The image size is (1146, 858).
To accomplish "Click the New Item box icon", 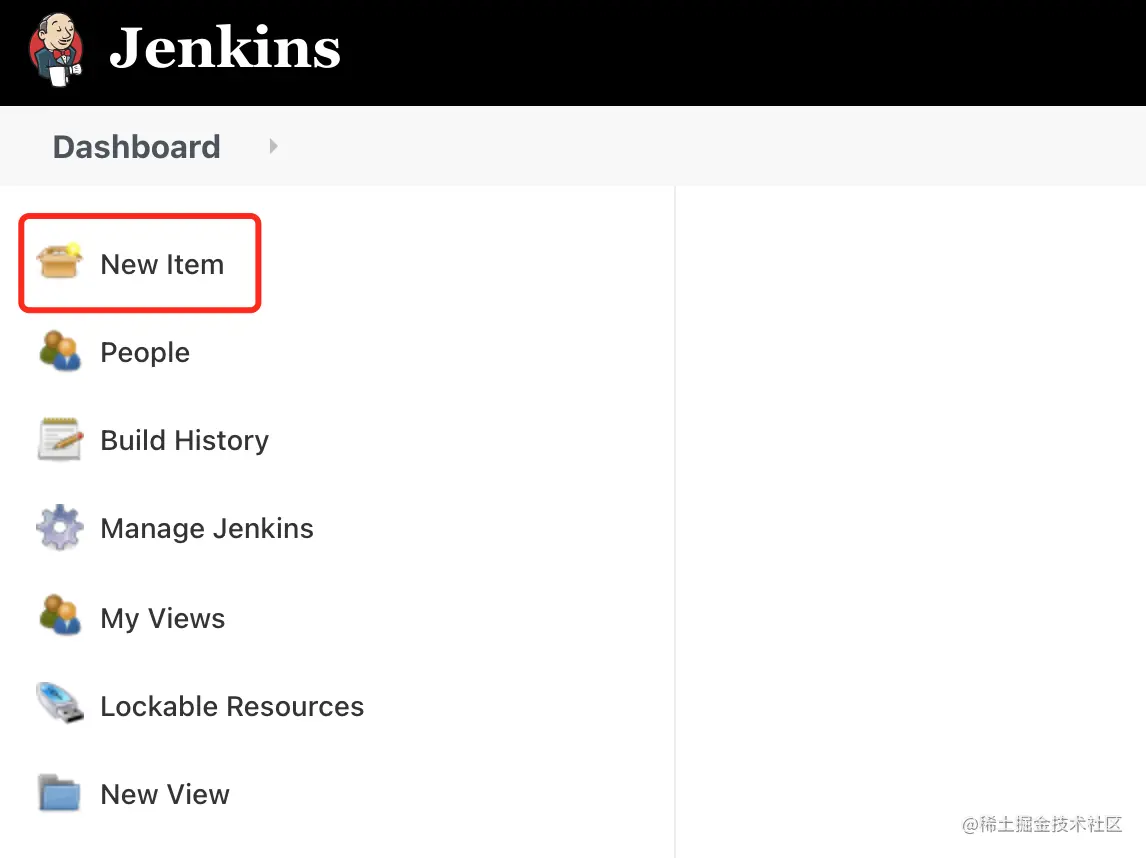I will tap(60, 264).
